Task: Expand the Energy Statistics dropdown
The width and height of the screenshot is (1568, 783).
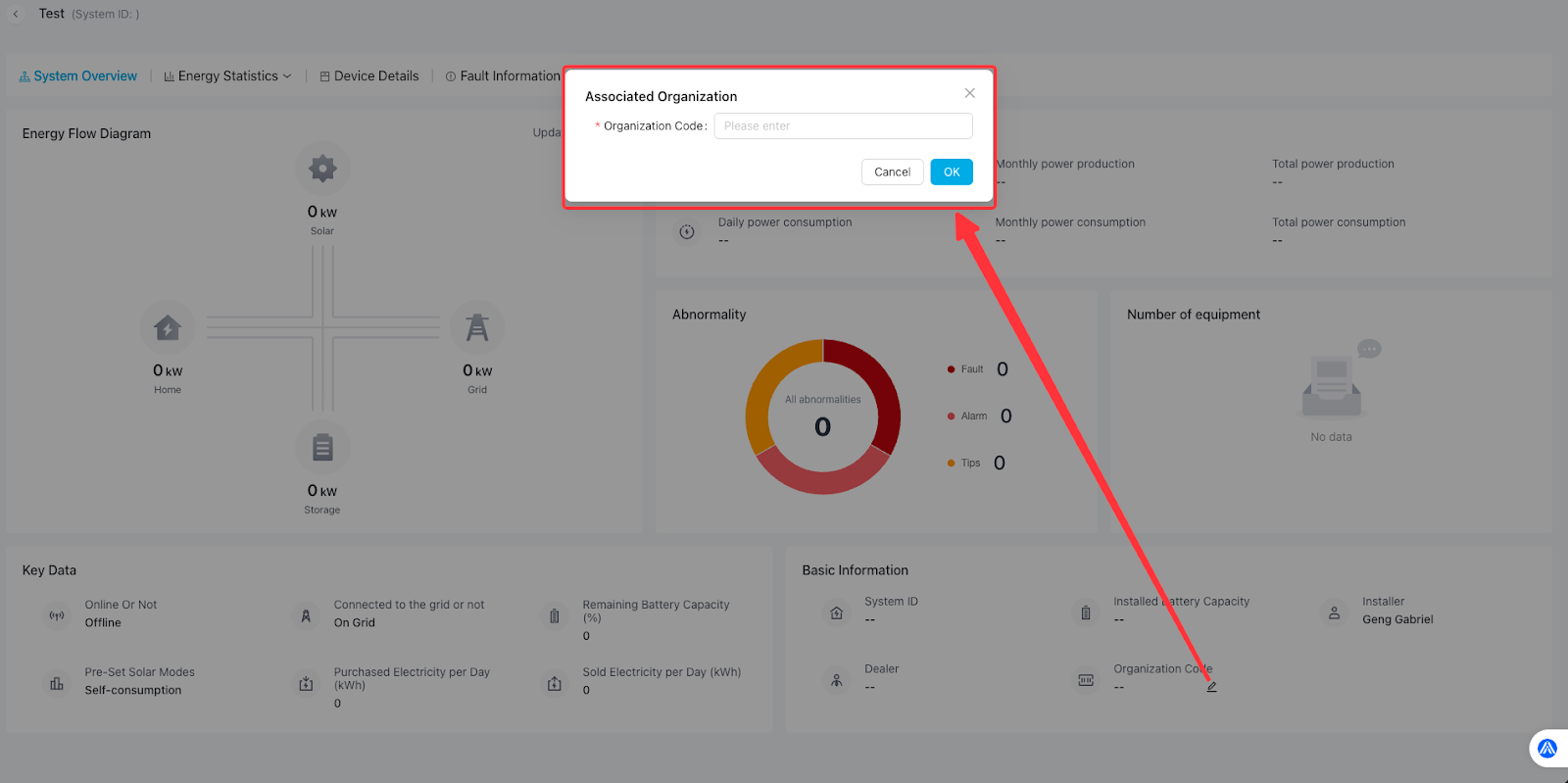Action: click(x=228, y=76)
